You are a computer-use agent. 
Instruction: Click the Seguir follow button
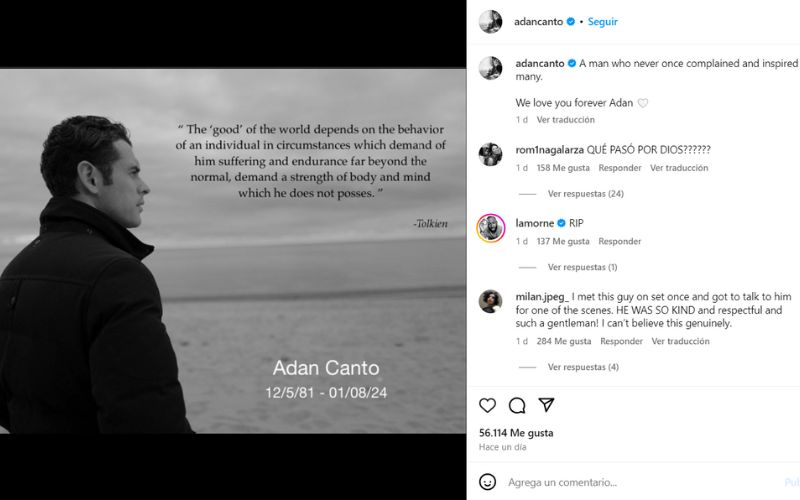click(603, 21)
